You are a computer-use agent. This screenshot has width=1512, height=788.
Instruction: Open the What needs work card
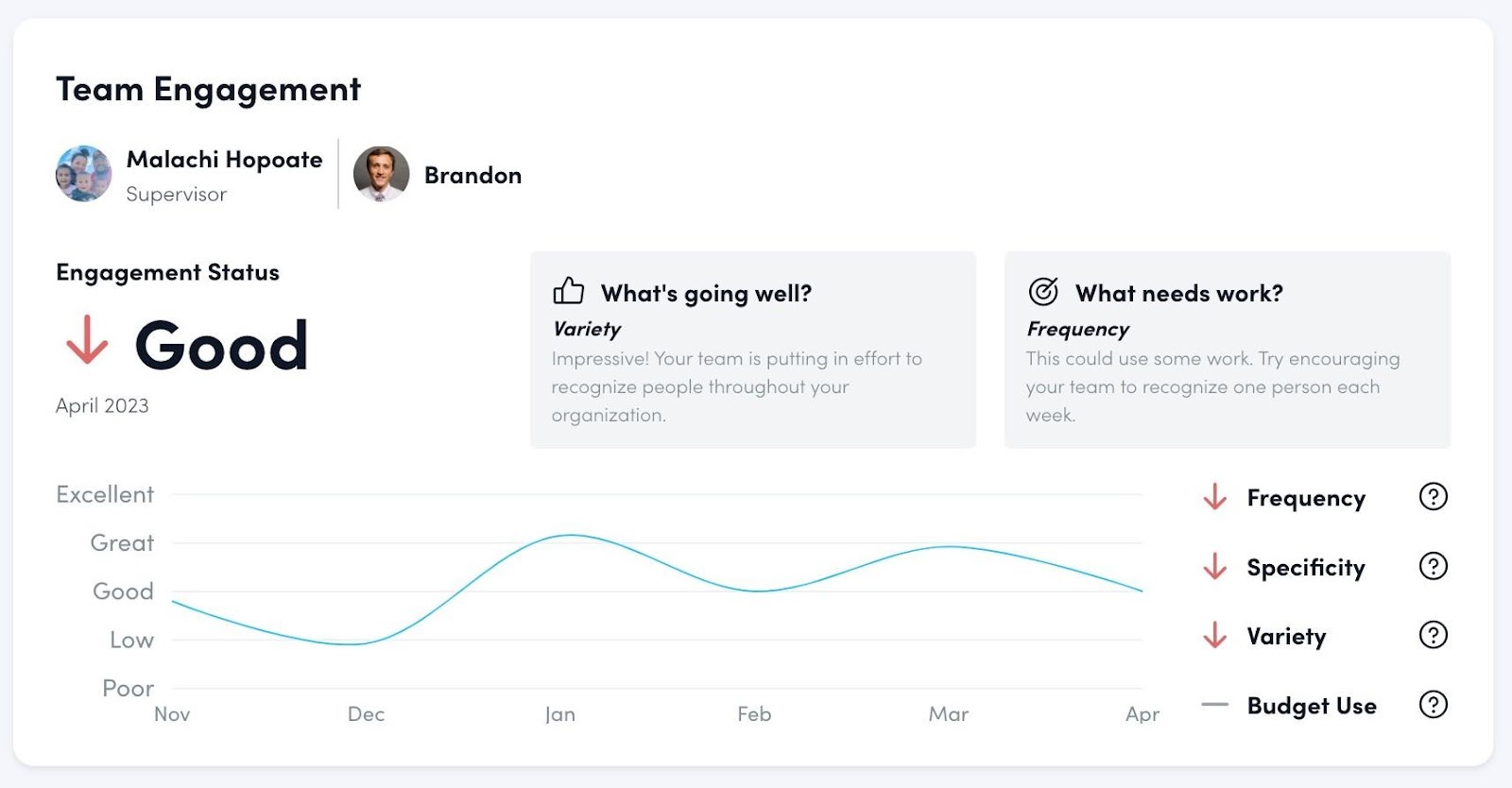[x=1227, y=350]
